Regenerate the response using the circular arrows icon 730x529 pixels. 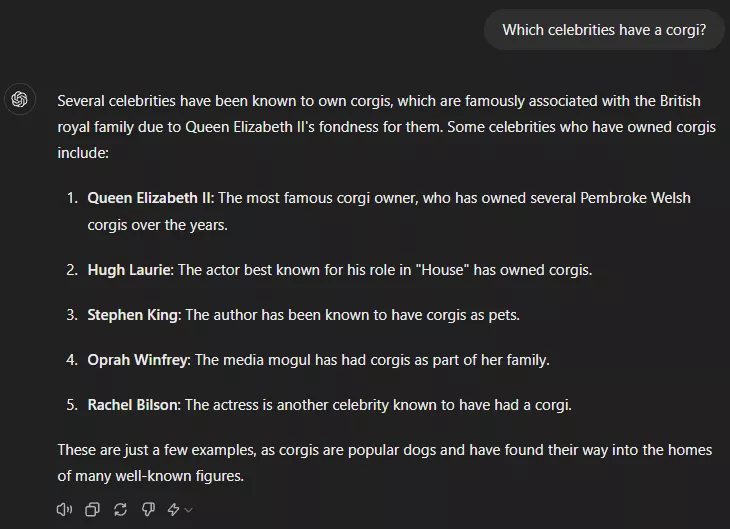tap(121, 509)
